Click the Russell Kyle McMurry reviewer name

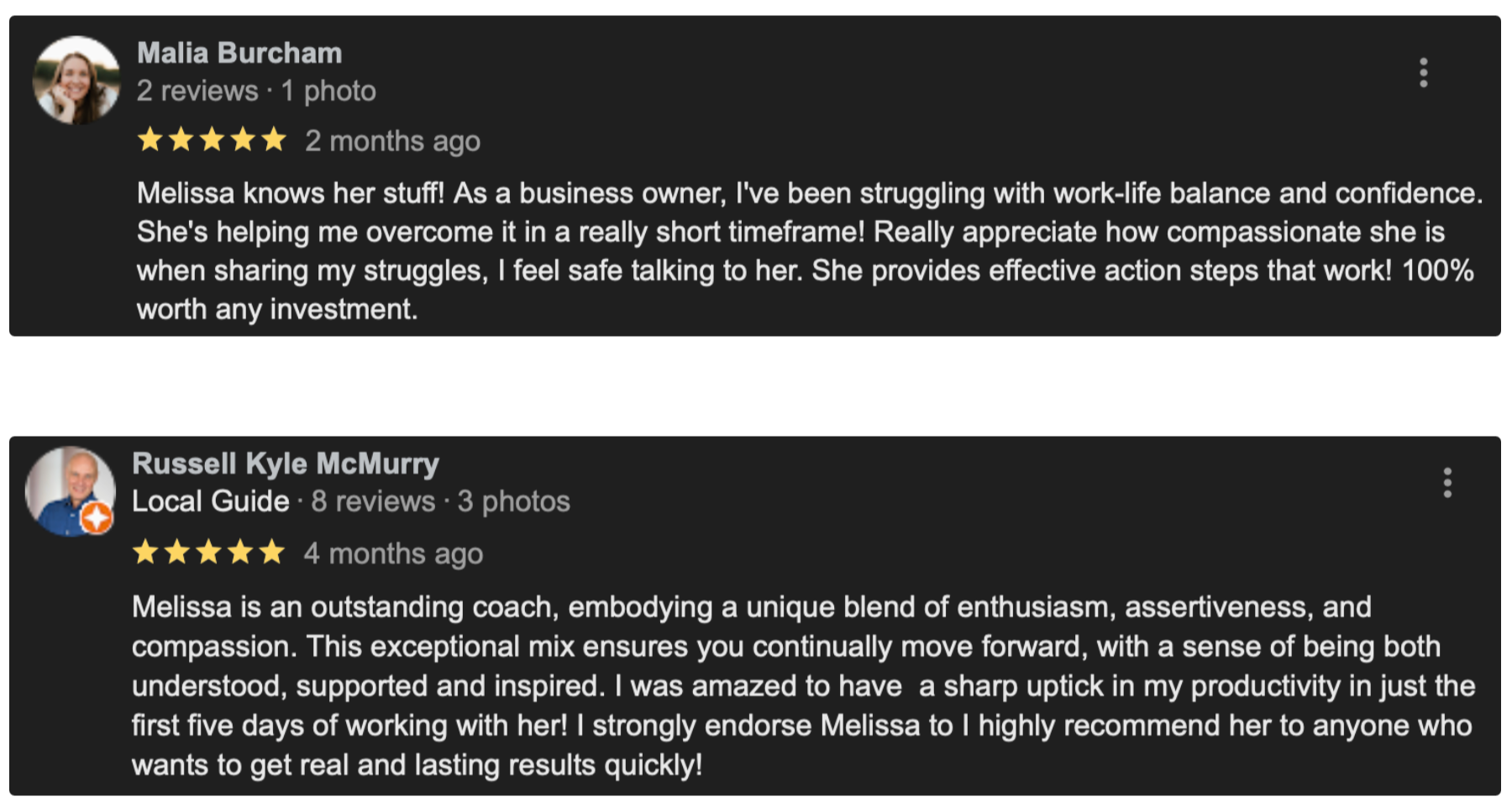(x=286, y=464)
